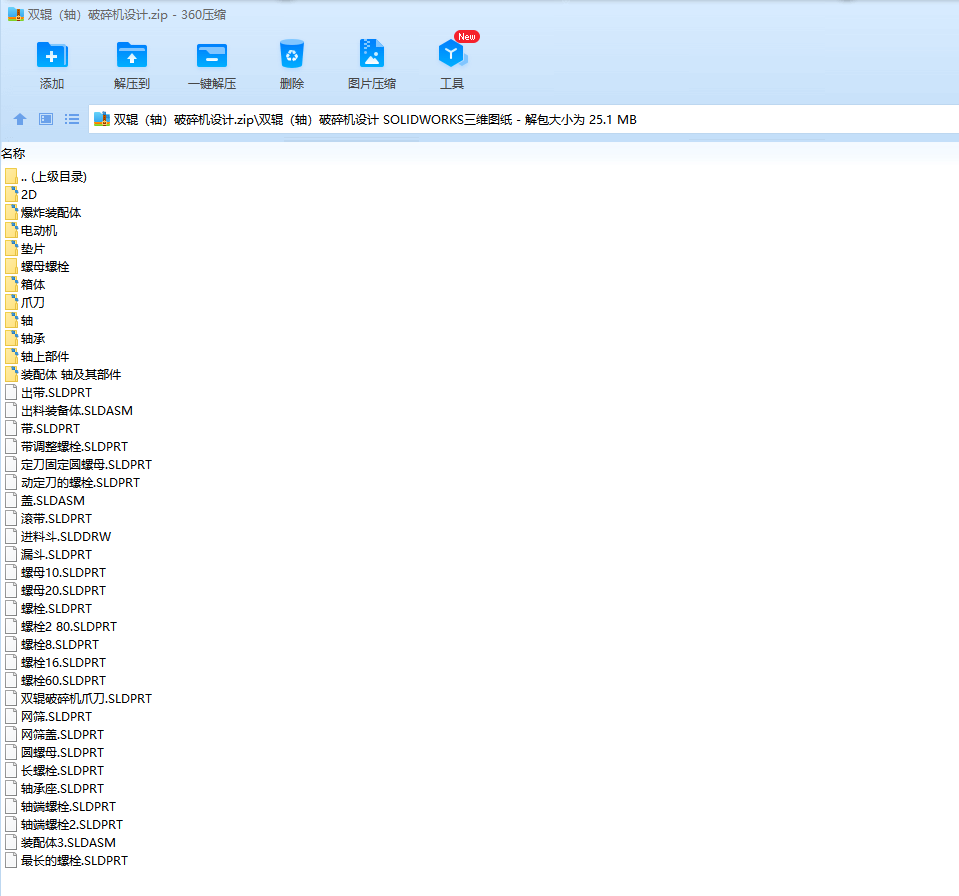The width and height of the screenshot is (959, 896).
Task: Select the 爆炸装配体 folder
Action: tap(43, 213)
